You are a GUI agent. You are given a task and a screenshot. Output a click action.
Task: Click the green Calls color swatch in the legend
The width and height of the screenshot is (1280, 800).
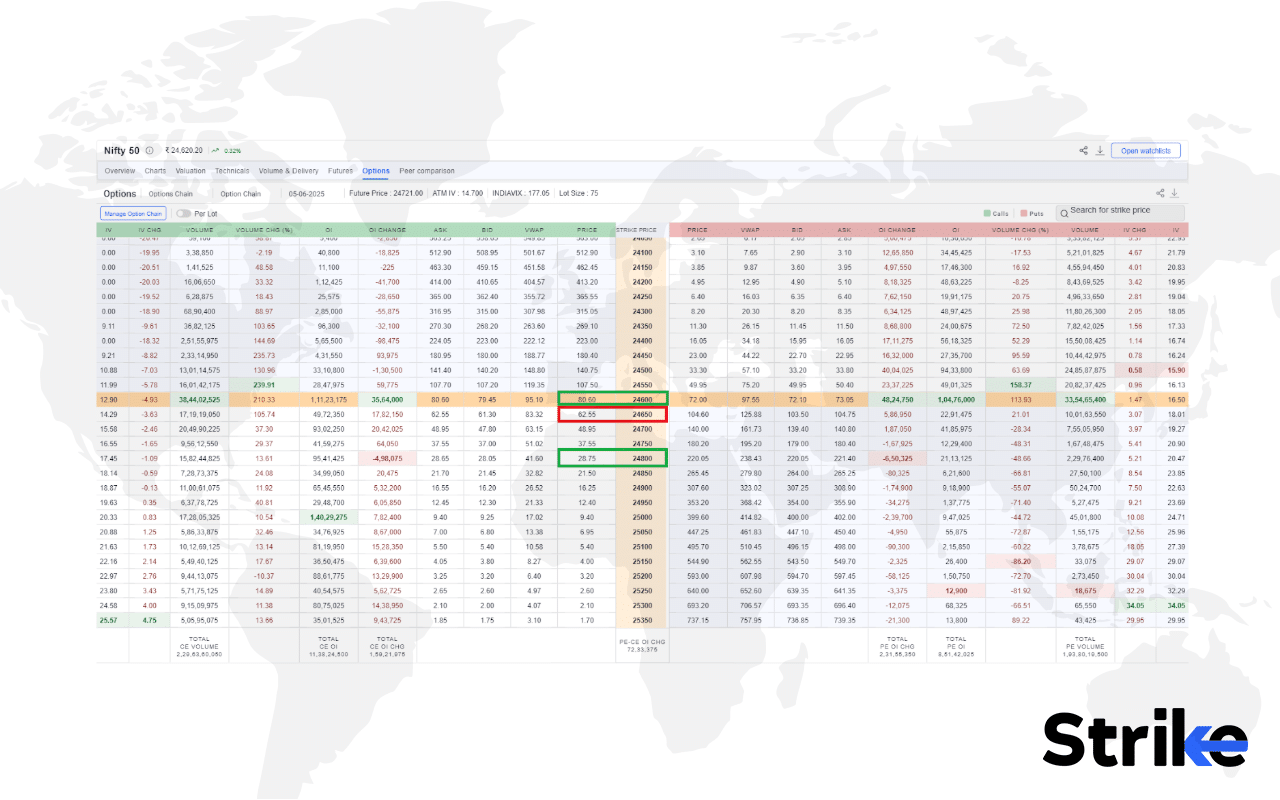pos(986,212)
